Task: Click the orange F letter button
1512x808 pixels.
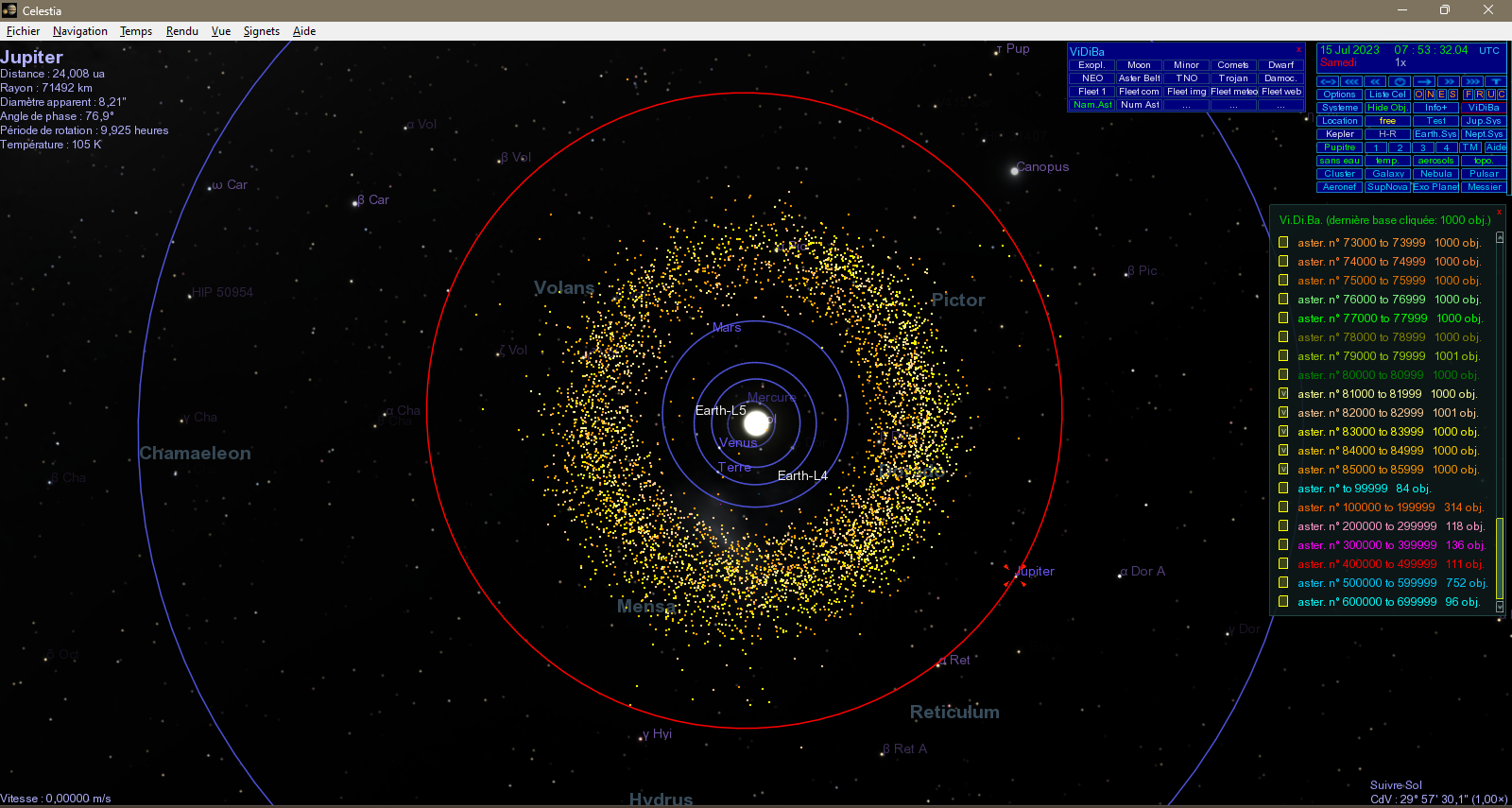Action: 1468,95
